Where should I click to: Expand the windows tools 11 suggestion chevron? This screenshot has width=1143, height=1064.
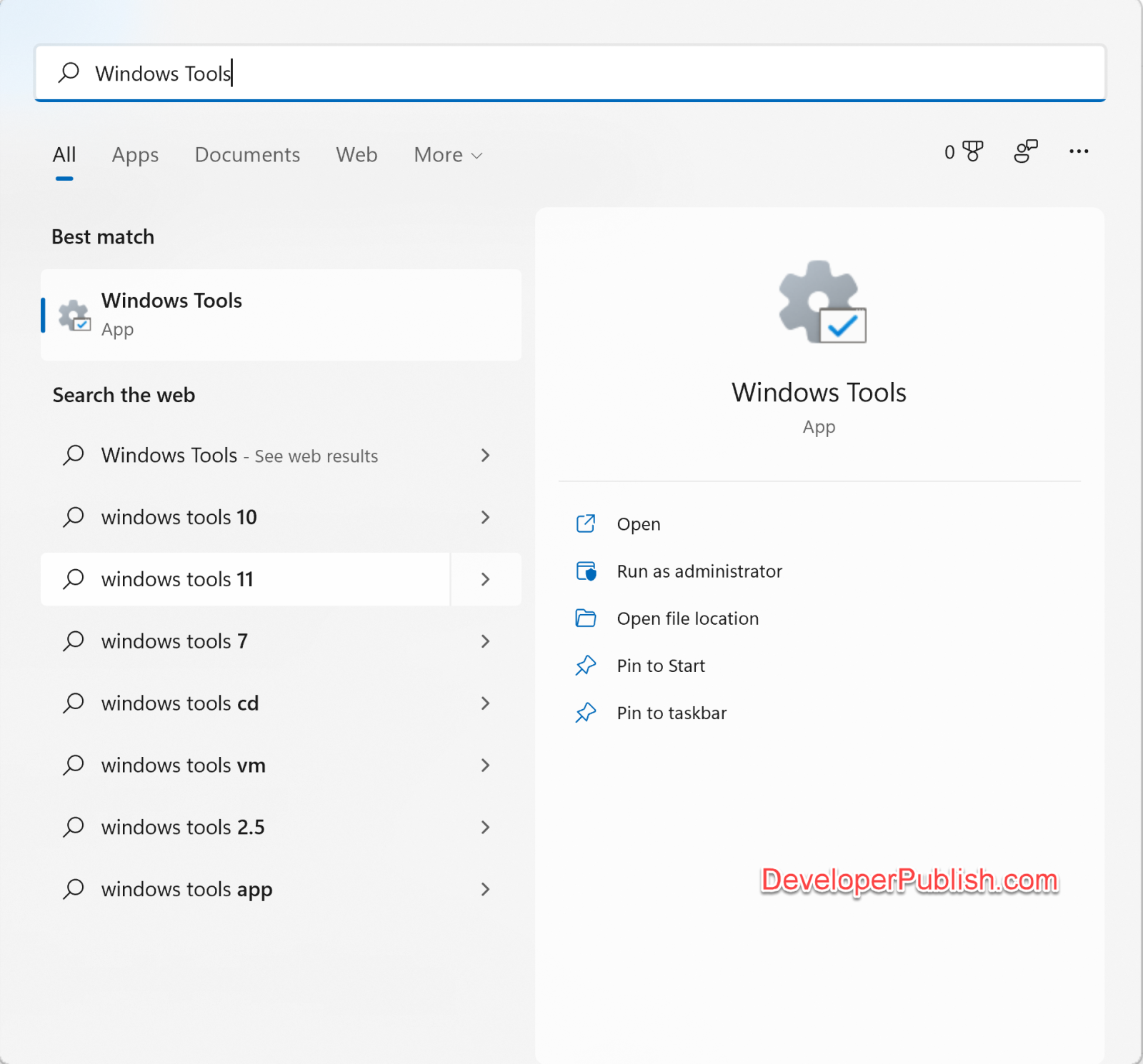pyautogui.click(x=485, y=579)
